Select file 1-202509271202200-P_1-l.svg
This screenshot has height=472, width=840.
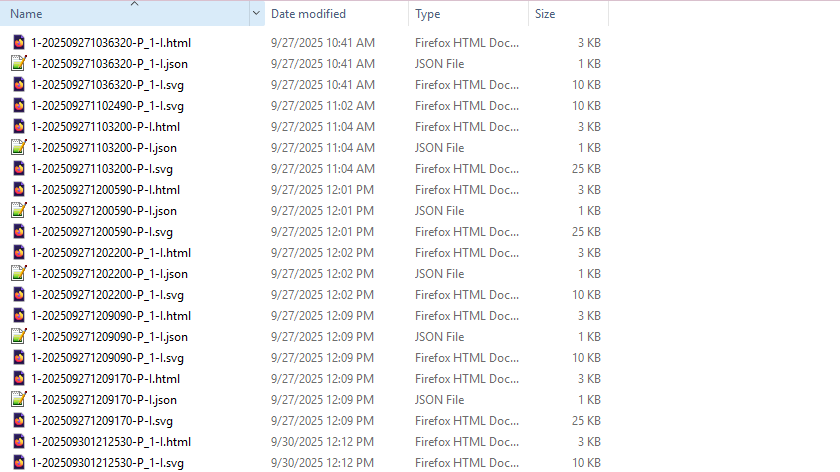pos(107,295)
